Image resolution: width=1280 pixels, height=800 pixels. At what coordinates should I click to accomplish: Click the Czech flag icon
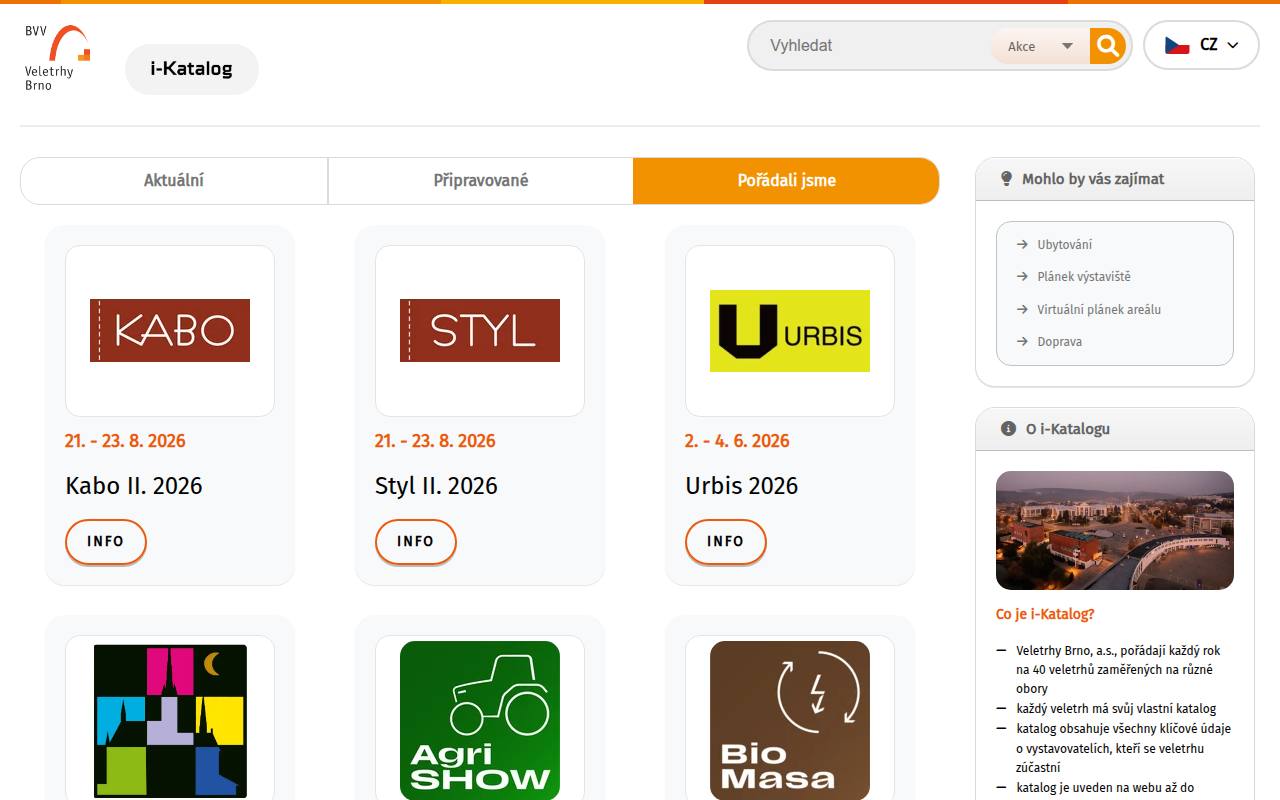coord(1177,45)
